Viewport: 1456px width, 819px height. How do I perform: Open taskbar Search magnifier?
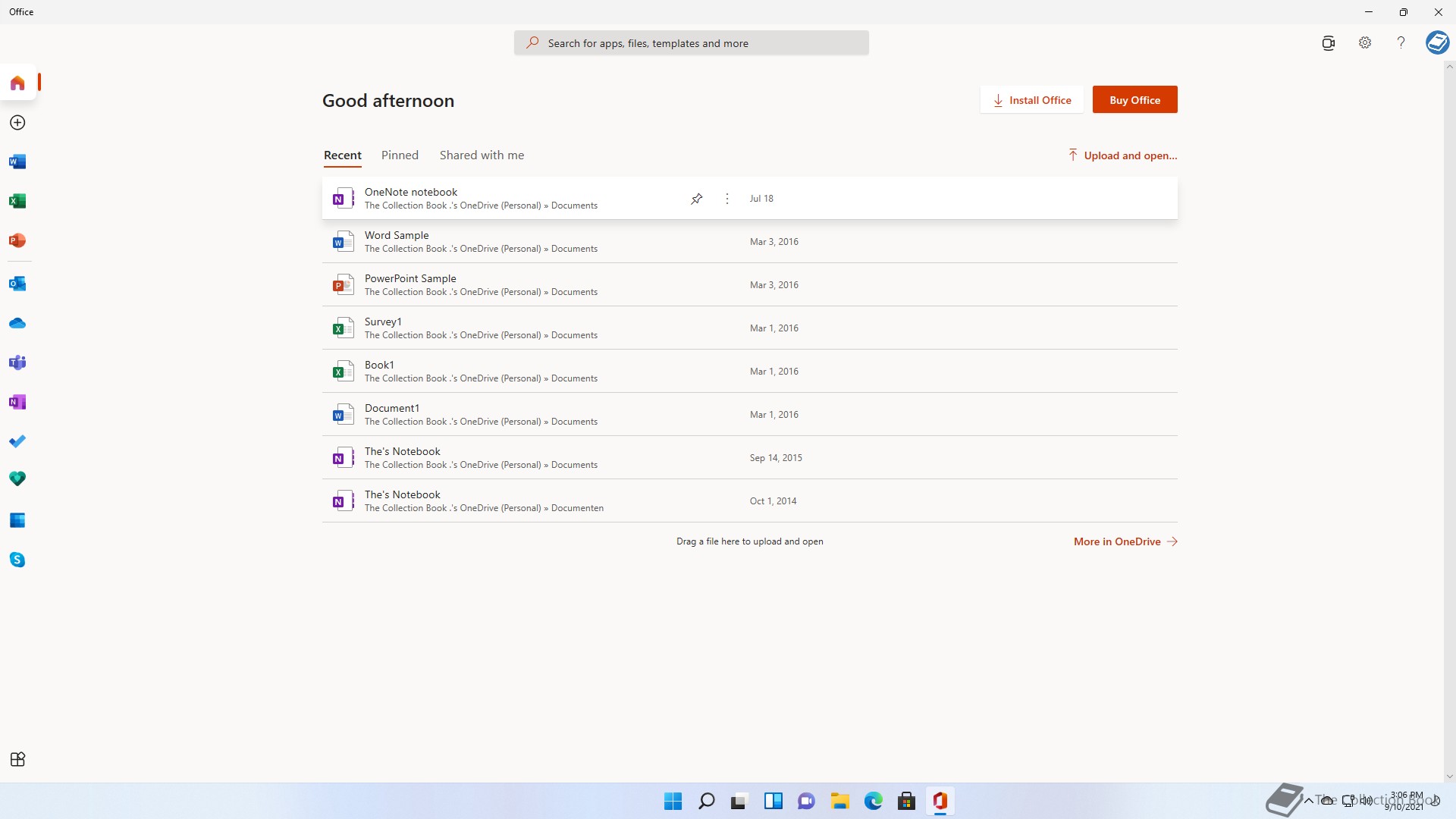pos(706,801)
